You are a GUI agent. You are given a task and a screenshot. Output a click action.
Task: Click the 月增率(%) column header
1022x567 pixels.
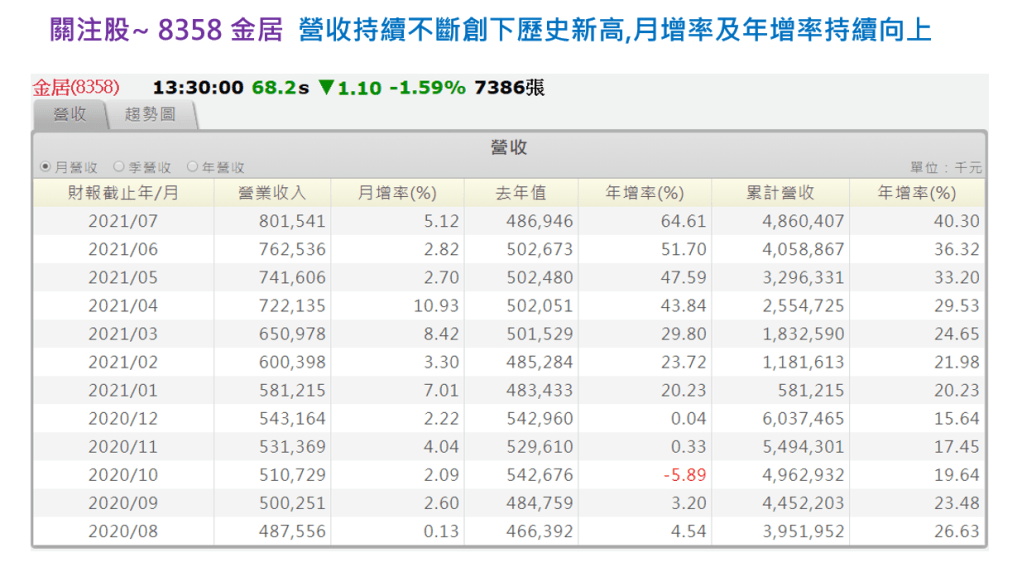tap(397, 193)
